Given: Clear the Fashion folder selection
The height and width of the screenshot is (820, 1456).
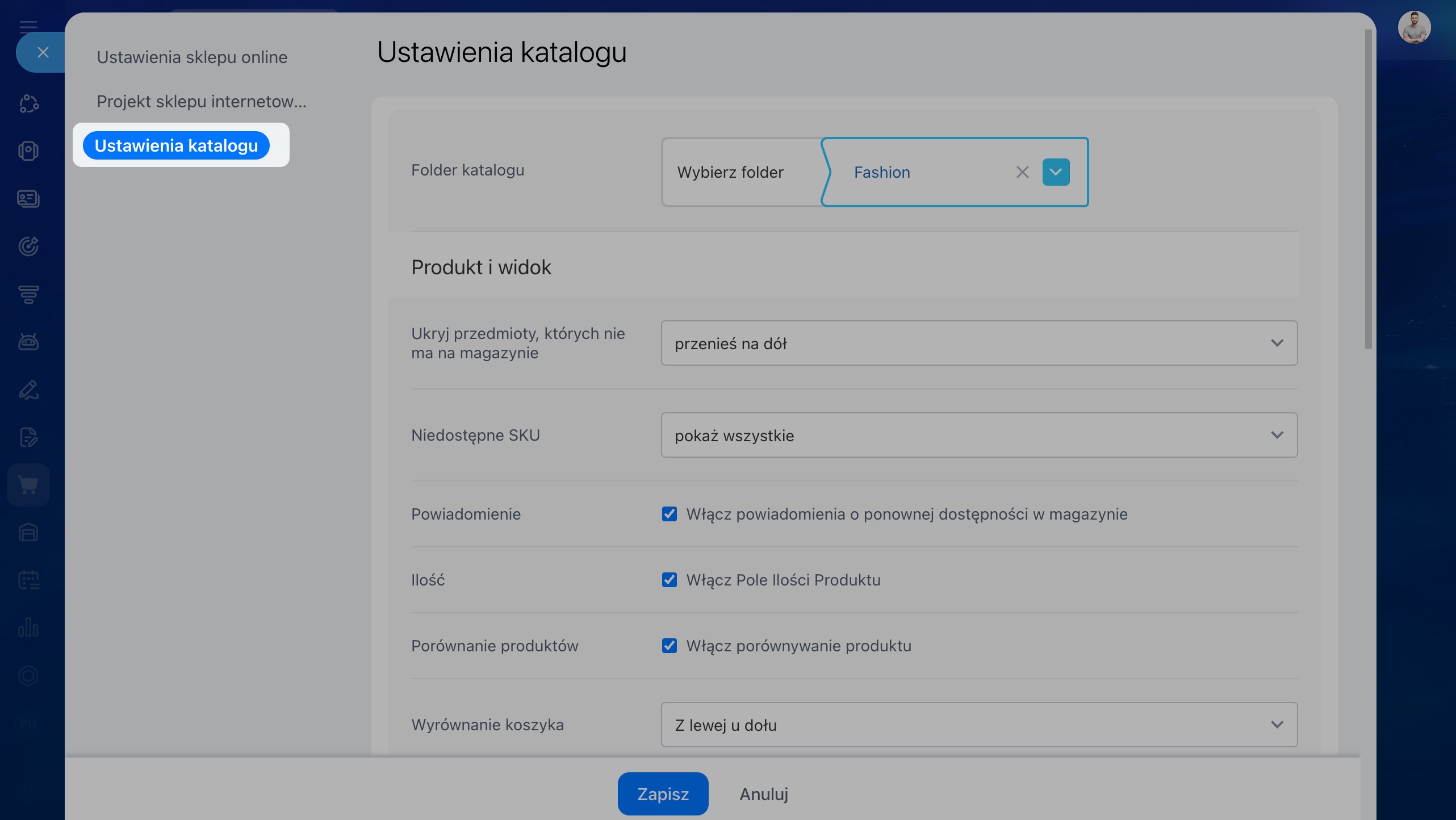Looking at the screenshot, I should pos(1022,172).
